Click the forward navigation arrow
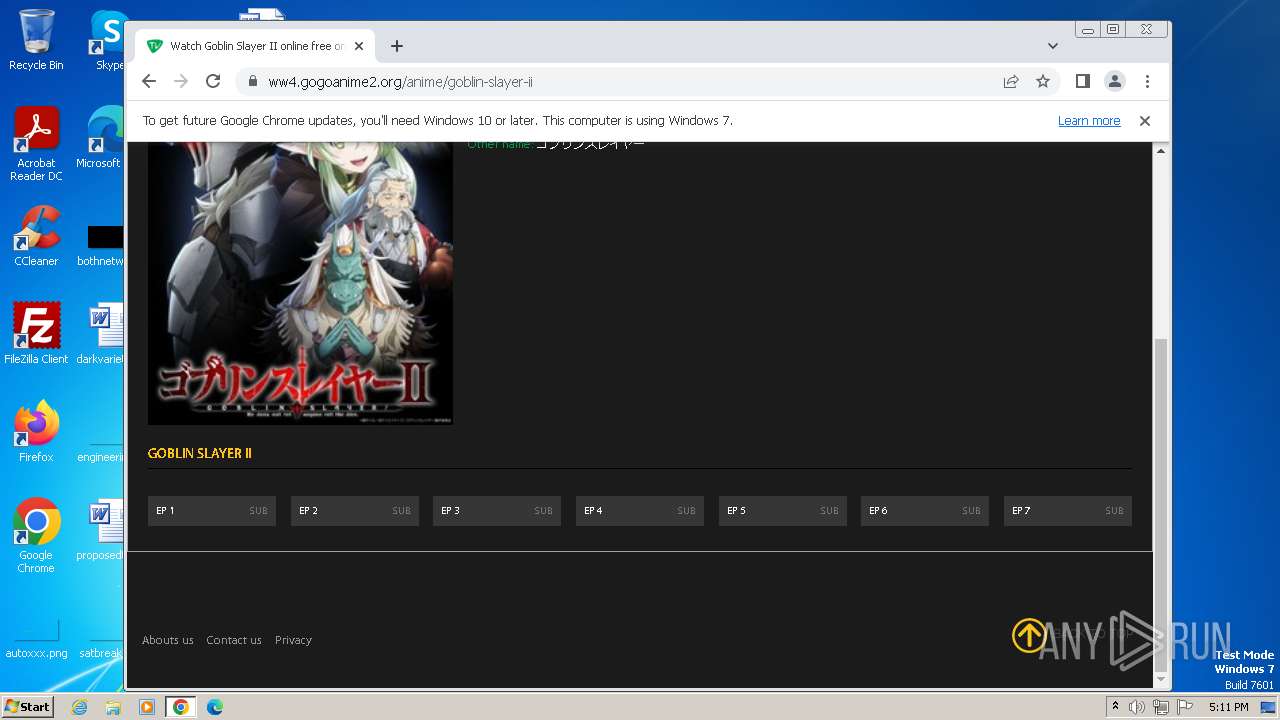The height and width of the screenshot is (720, 1280). coord(181,81)
